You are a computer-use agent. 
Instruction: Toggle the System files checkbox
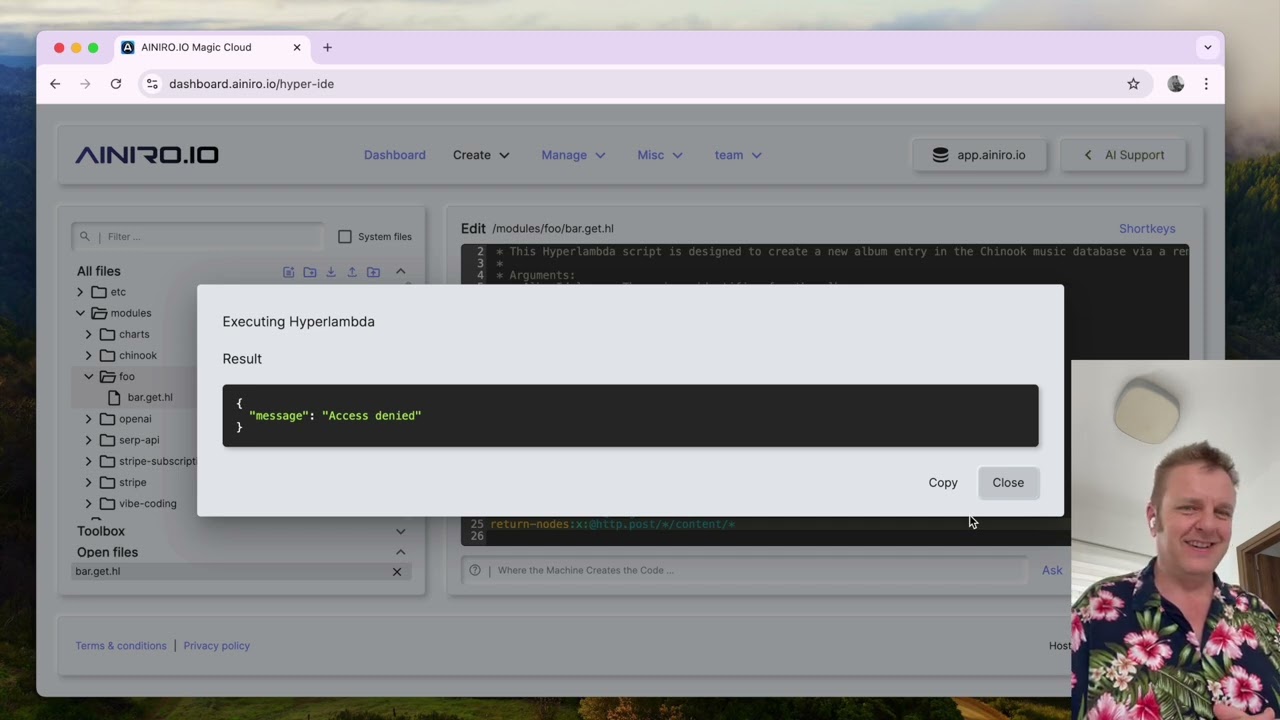[x=345, y=237]
